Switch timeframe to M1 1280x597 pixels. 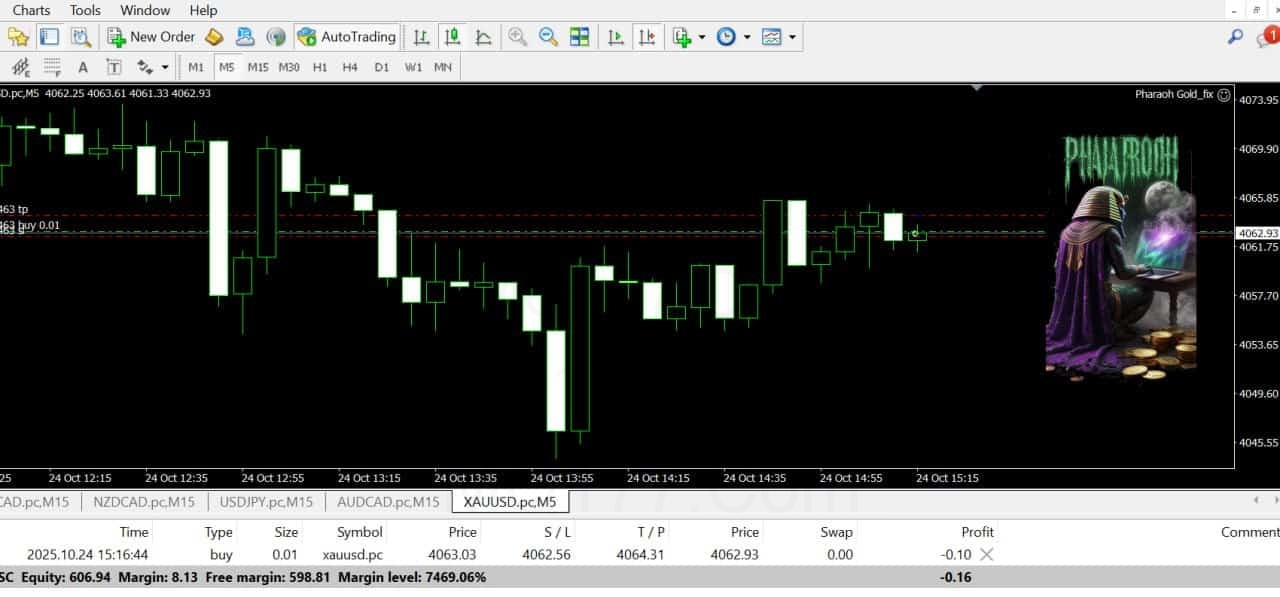click(x=196, y=67)
